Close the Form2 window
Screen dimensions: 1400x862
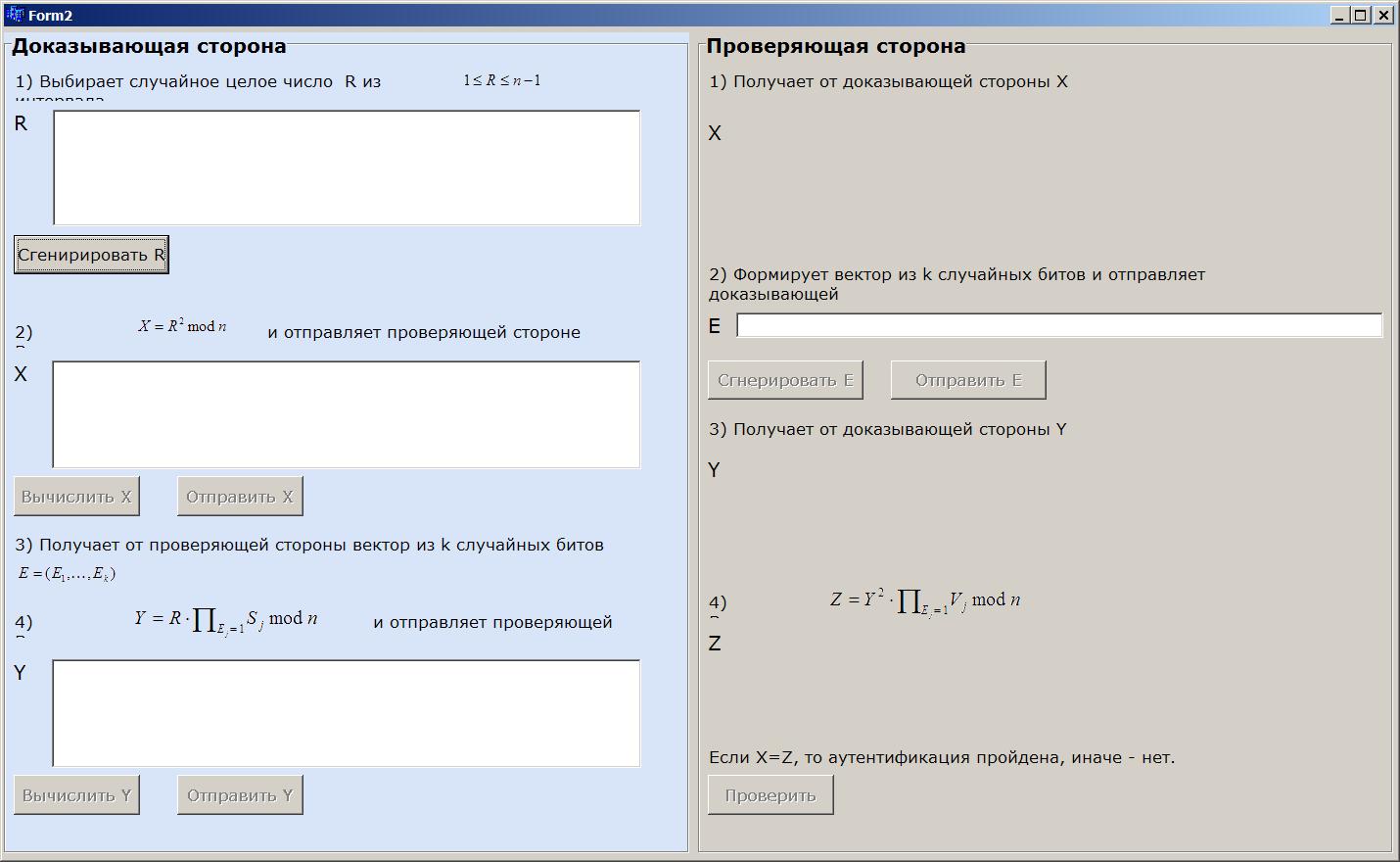1383,15
